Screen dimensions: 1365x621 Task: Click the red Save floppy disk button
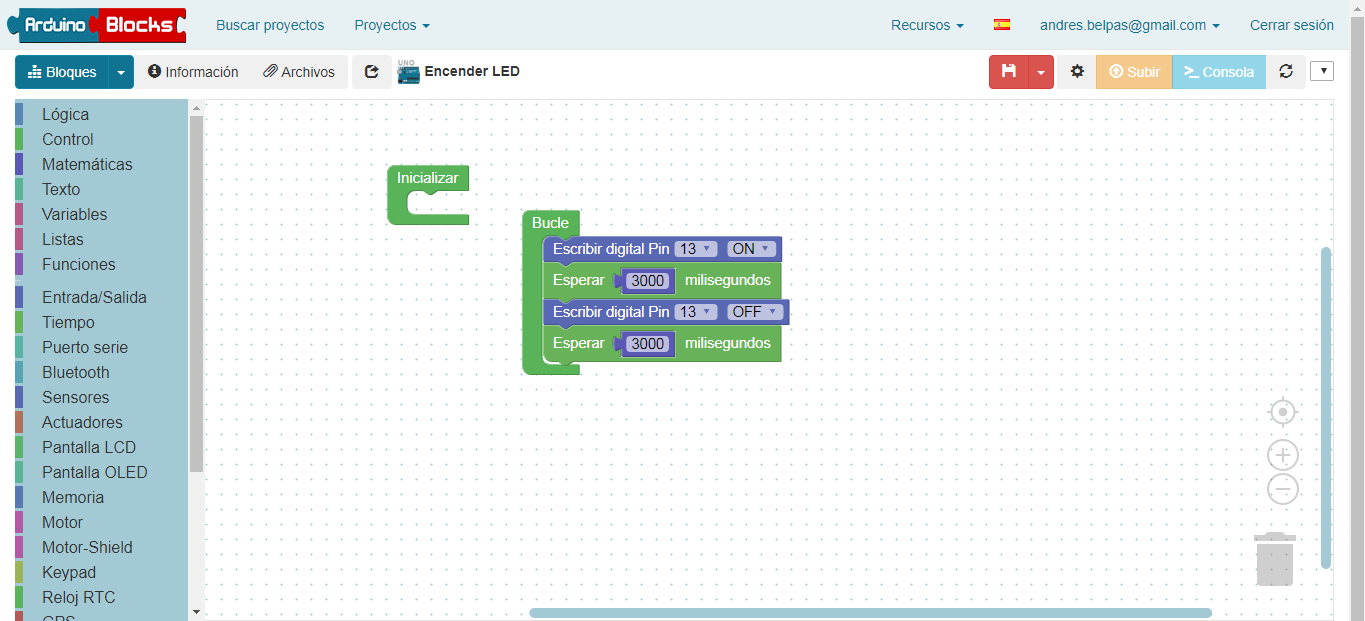[1009, 72]
